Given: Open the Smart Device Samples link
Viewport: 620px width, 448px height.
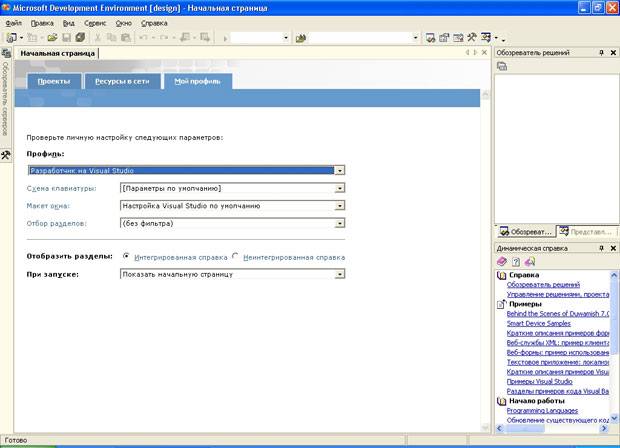Looking at the screenshot, I should coord(539,323).
